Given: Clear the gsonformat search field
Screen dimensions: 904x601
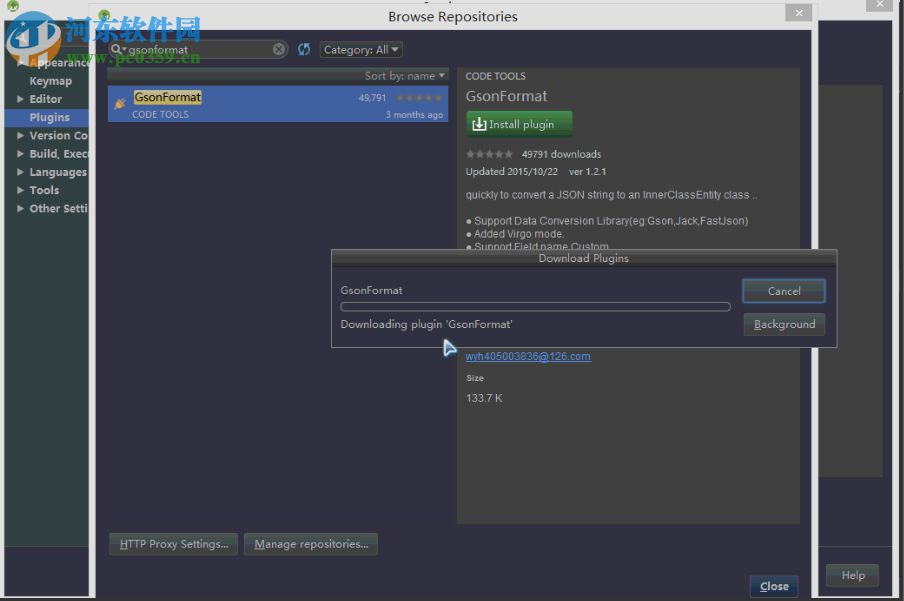Looking at the screenshot, I should tap(278, 50).
